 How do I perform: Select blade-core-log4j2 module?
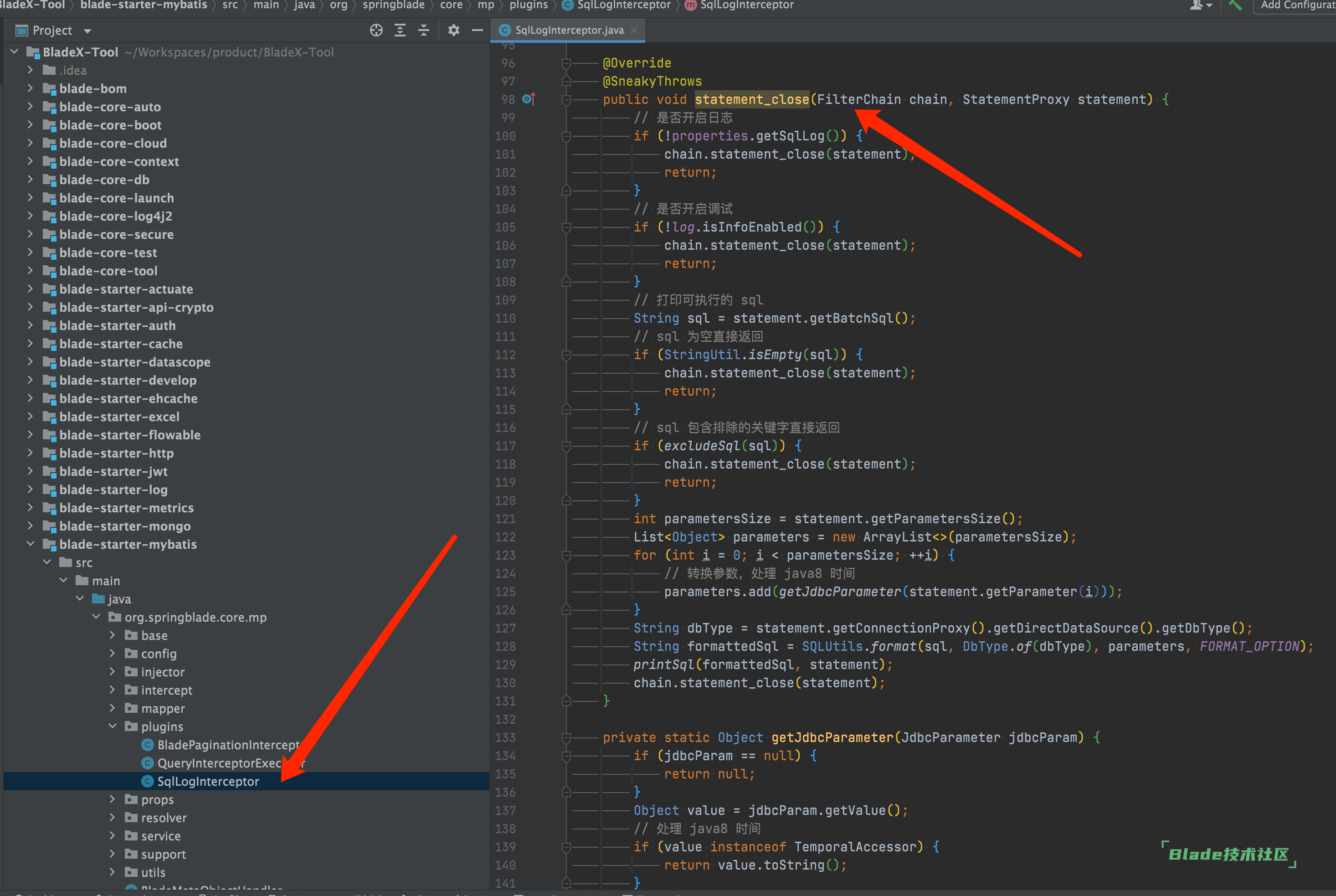115,216
